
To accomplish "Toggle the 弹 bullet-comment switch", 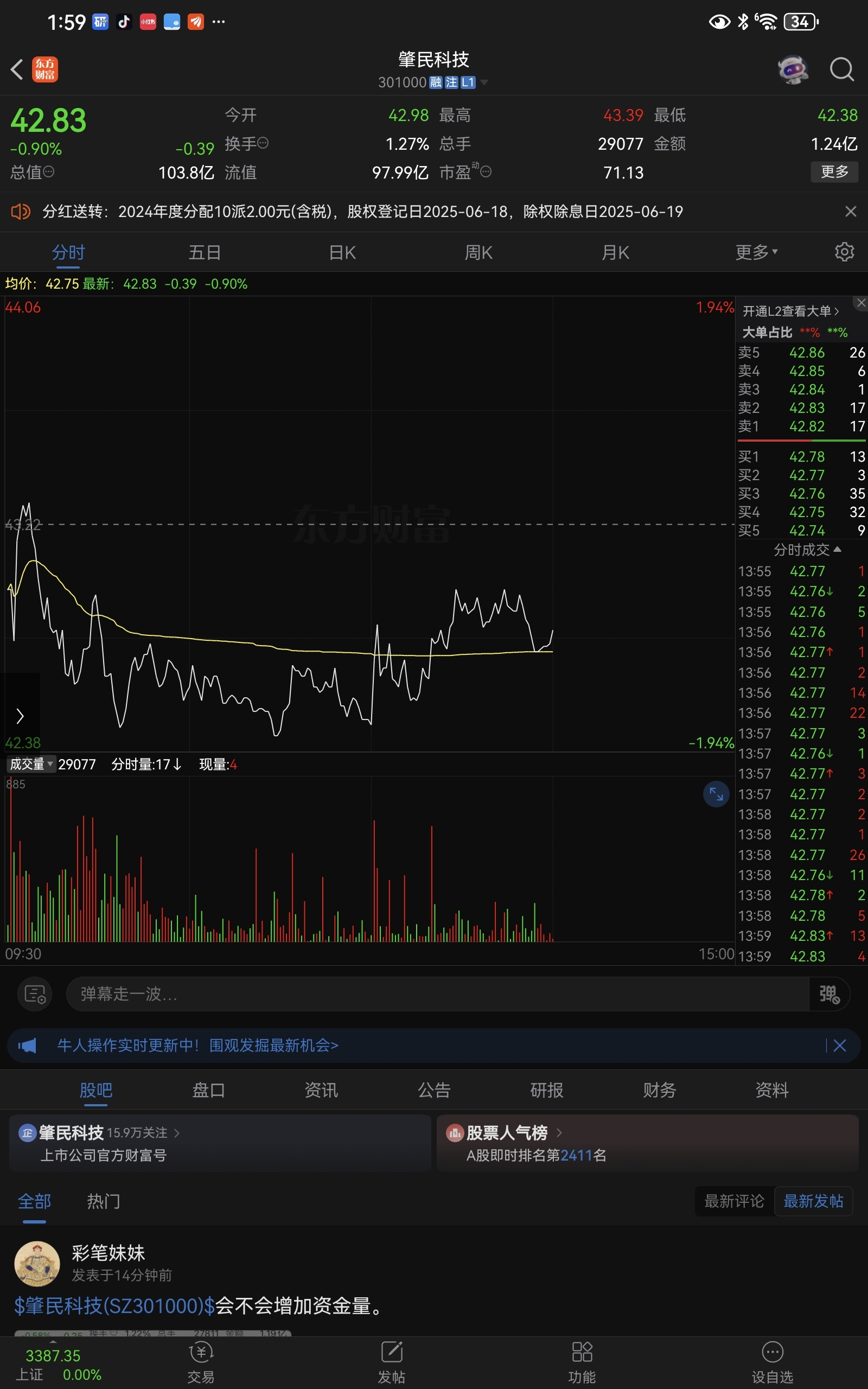I will click(x=829, y=994).
